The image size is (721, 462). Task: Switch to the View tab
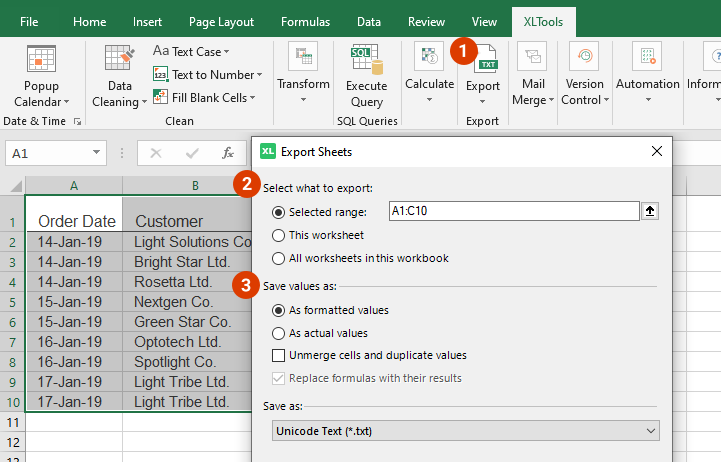pyautogui.click(x=484, y=22)
